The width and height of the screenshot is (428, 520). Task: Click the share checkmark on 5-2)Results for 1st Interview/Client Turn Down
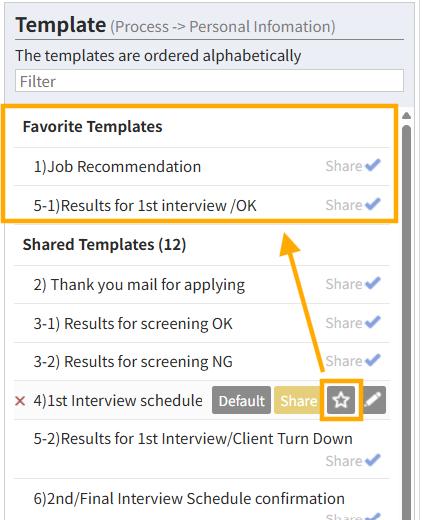(x=373, y=460)
